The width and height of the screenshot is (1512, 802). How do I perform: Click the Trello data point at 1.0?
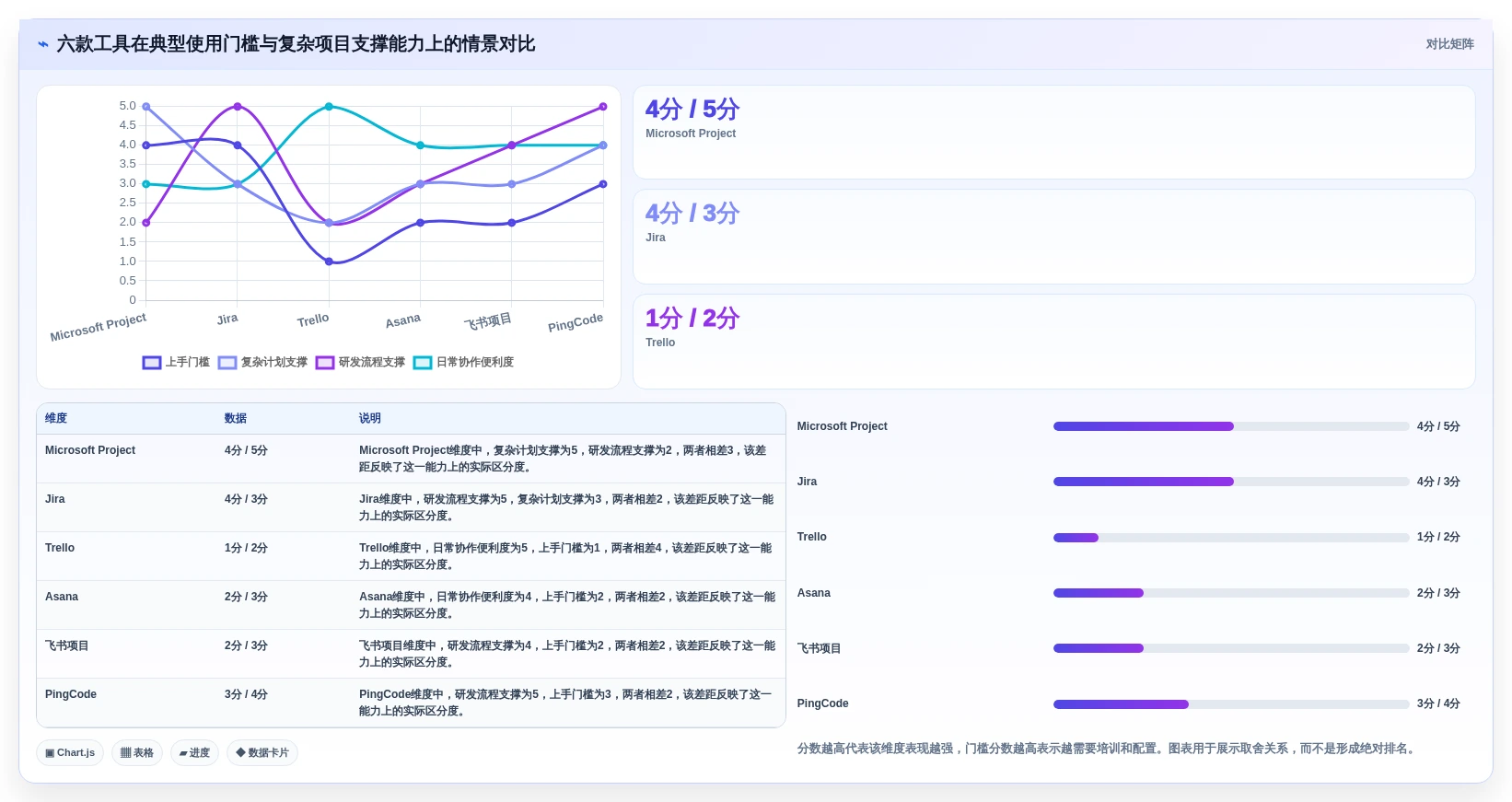coord(329,262)
